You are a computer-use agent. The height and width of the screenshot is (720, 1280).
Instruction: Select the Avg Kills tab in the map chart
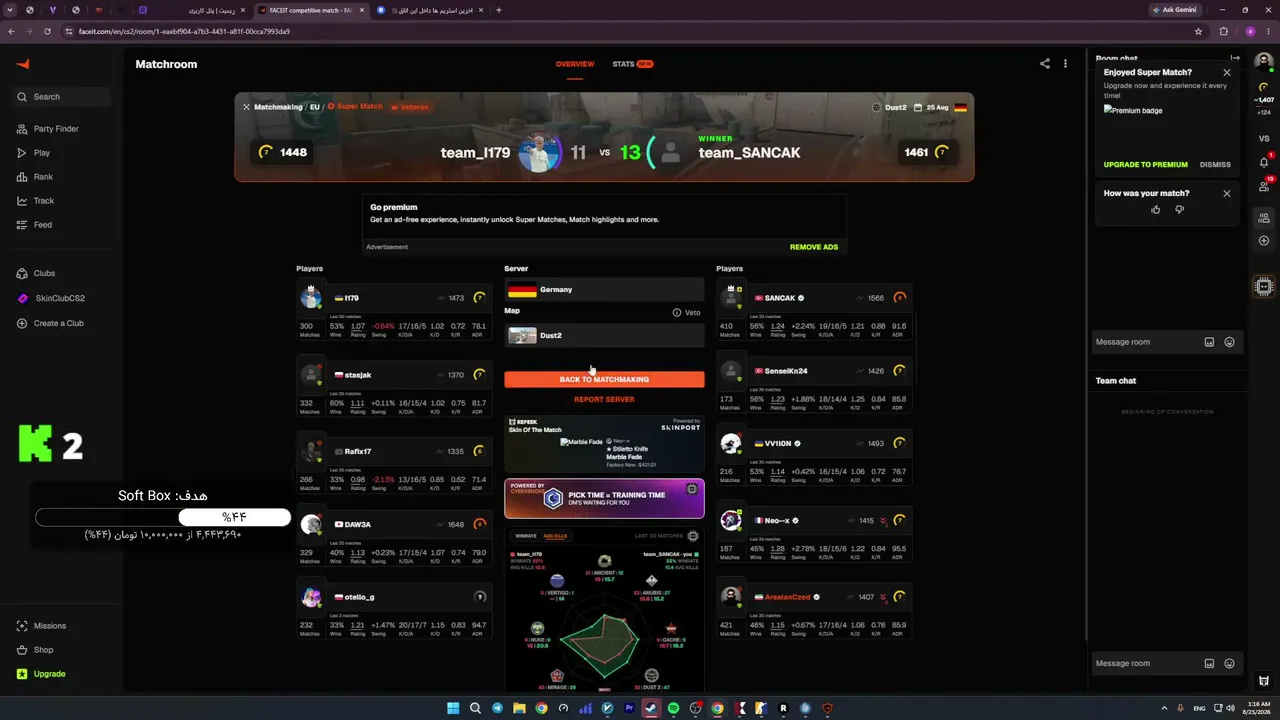pos(555,536)
